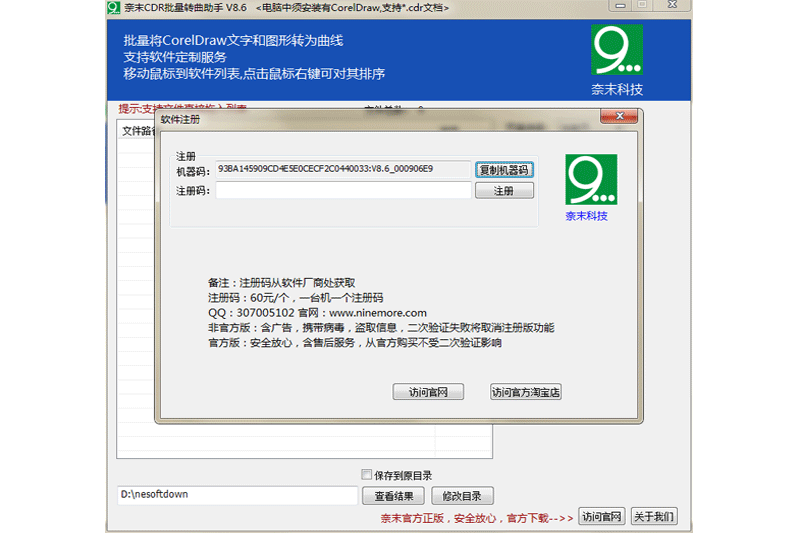Image resolution: width=800 pixels, height=533 pixels.
Task: Click the 查看结果 button
Action: [399, 496]
